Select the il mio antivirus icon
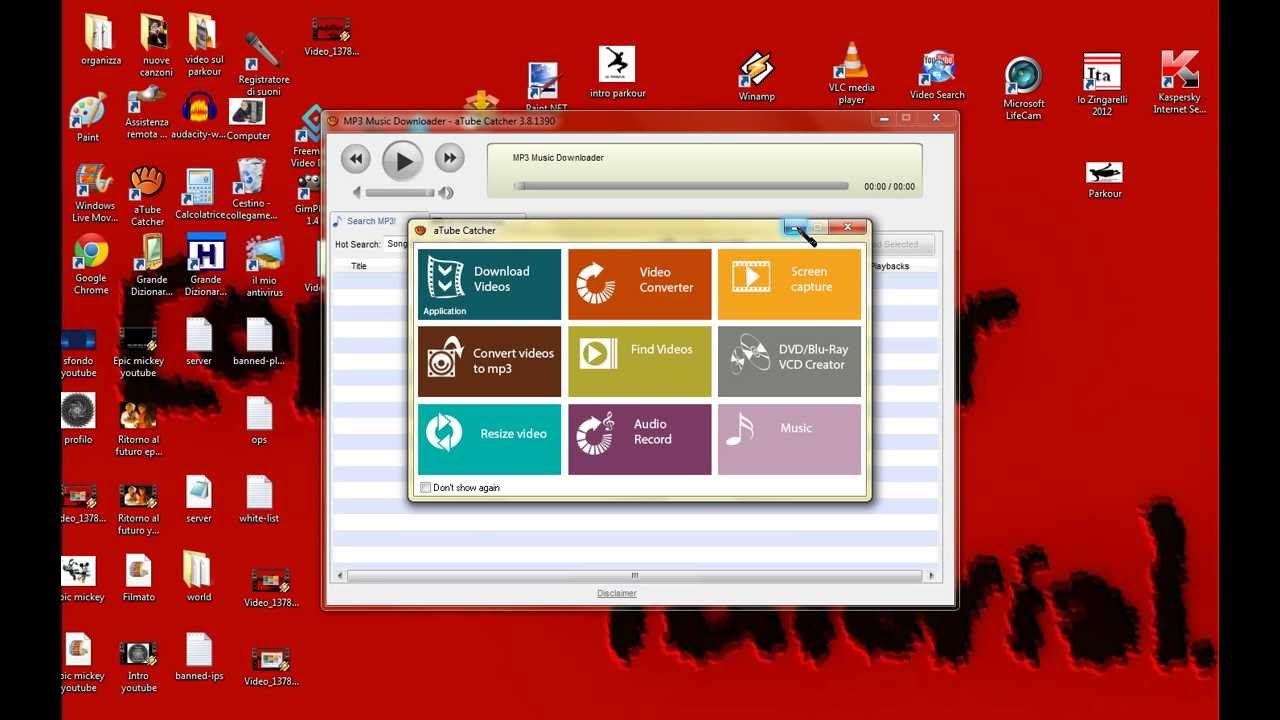Screen dimensions: 1280x720 pyautogui.click(x=265, y=266)
